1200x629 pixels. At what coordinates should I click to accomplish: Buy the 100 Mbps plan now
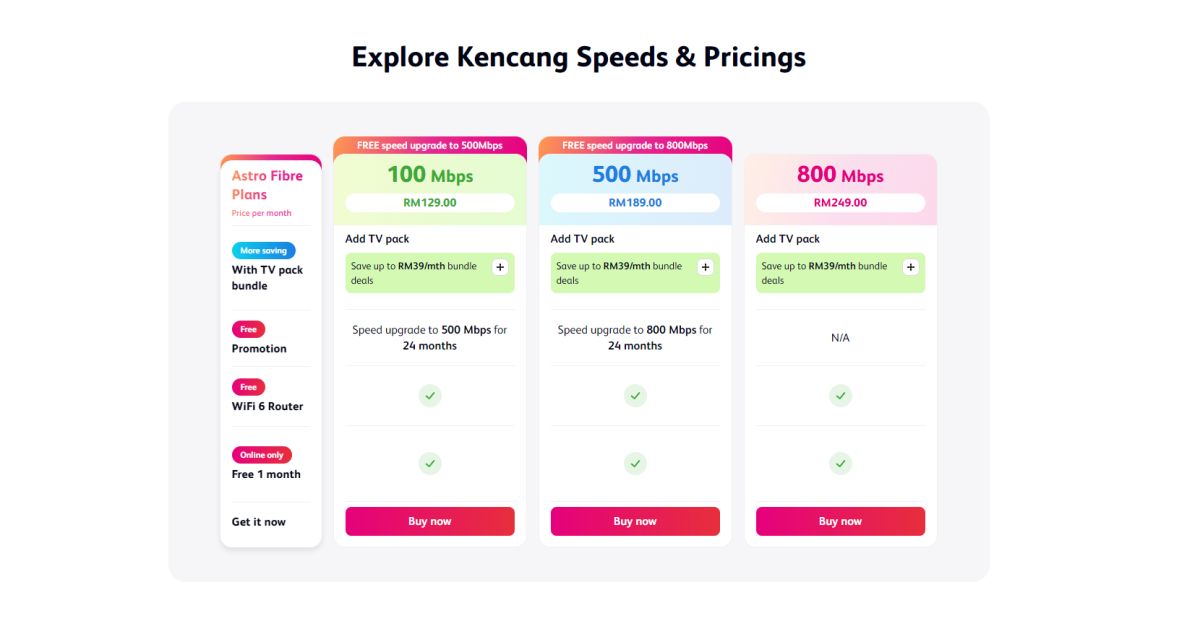[430, 521]
